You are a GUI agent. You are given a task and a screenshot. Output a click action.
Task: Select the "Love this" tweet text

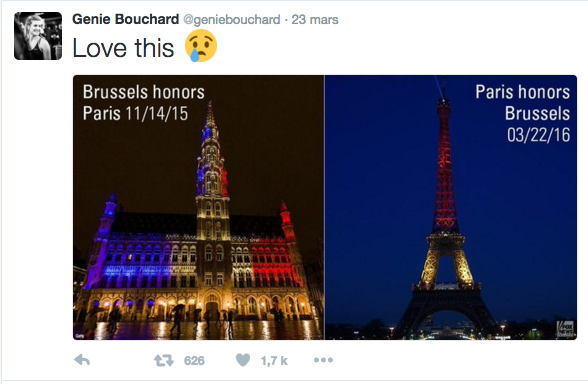[123, 48]
